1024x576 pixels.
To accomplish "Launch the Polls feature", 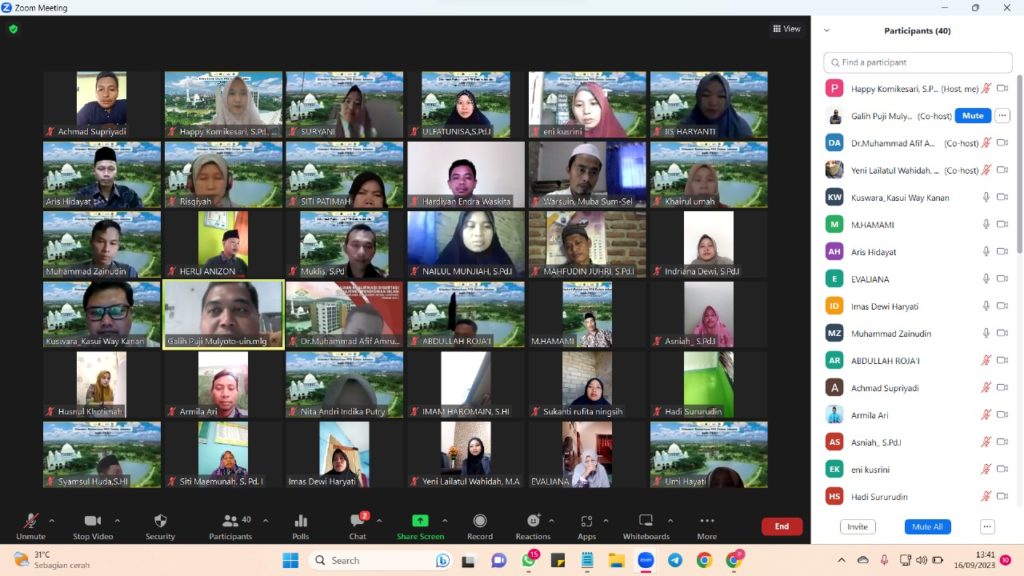I will [x=300, y=526].
